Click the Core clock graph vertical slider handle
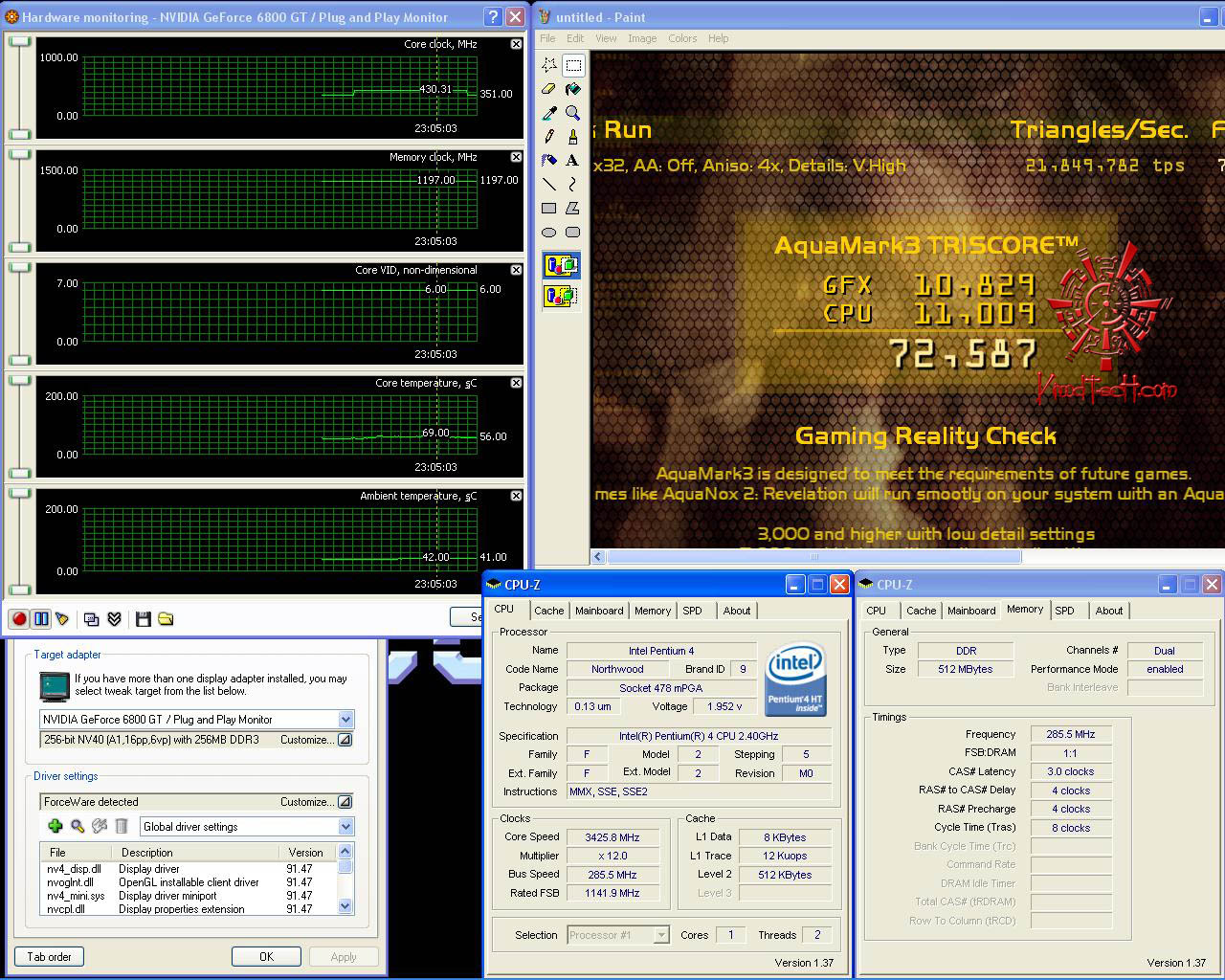The width and height of the screenshot is (1225, 980). point(19,42)
